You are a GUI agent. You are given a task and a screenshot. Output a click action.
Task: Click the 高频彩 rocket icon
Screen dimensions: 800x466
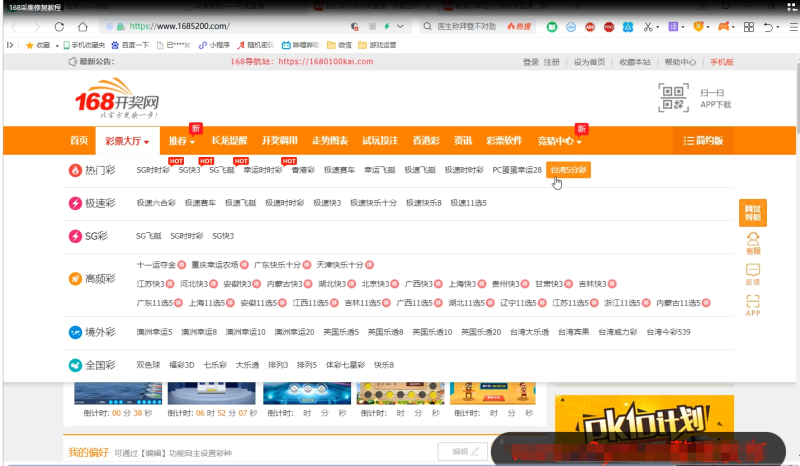point(75,279)
